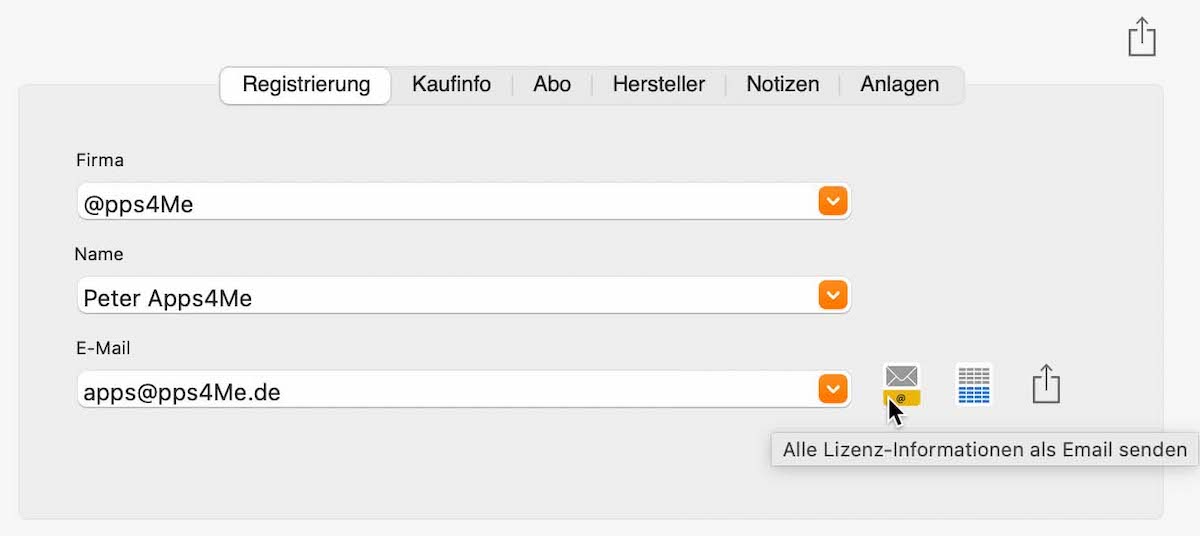This screenshot has height=536, width=1200.
Task: Send all license info via the email icon
Action: [x=901, y=385]
